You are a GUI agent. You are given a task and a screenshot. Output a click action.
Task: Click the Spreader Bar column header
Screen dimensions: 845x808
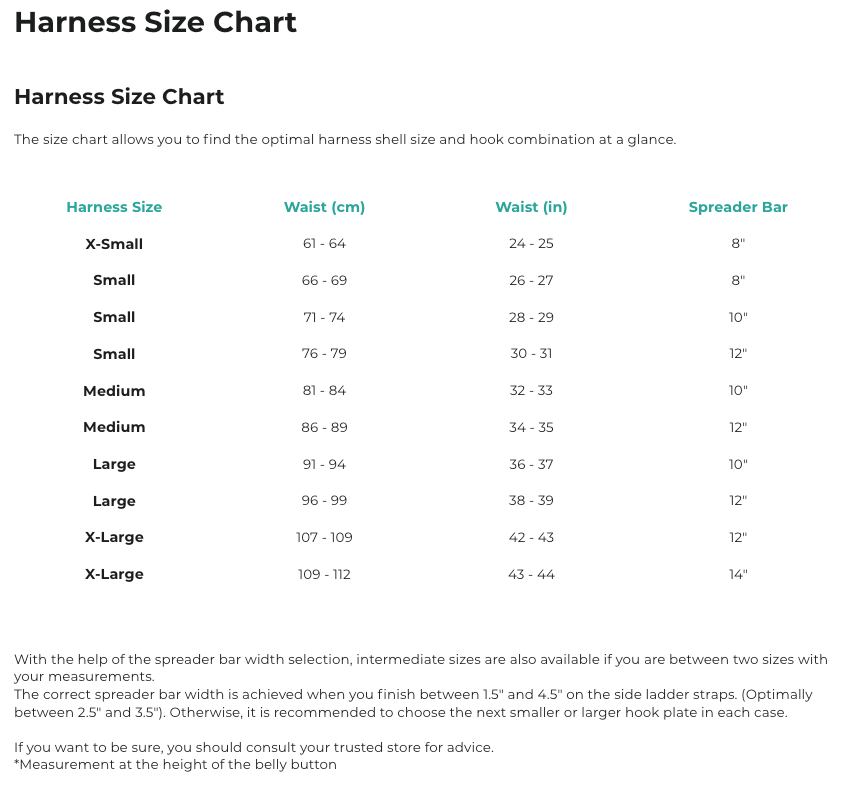click(738, 207)
